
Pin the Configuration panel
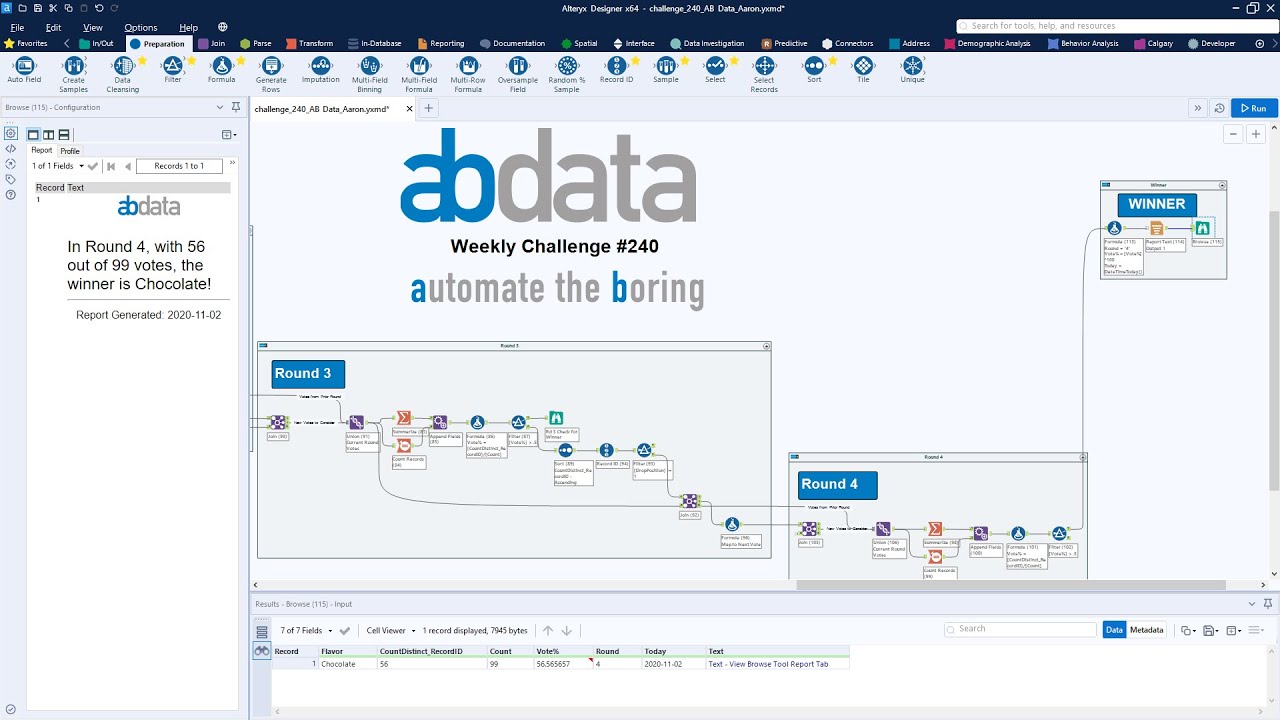click(235, 107)
